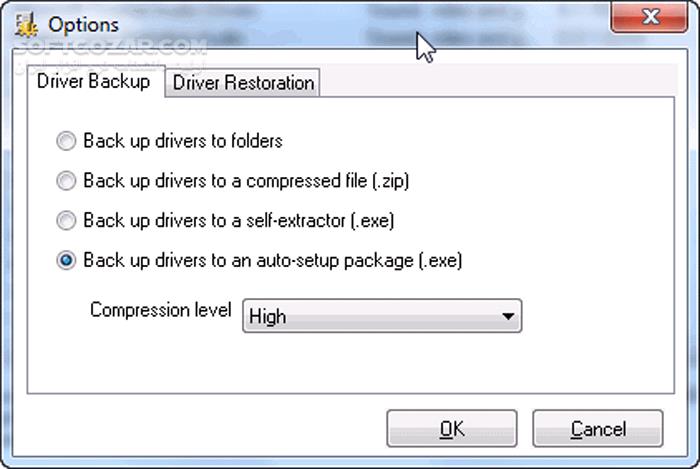This screenshot has width=700, height=469.
Task: Click the 'Back up drivers to folders' label text
Action: click(x=183, y=141)
